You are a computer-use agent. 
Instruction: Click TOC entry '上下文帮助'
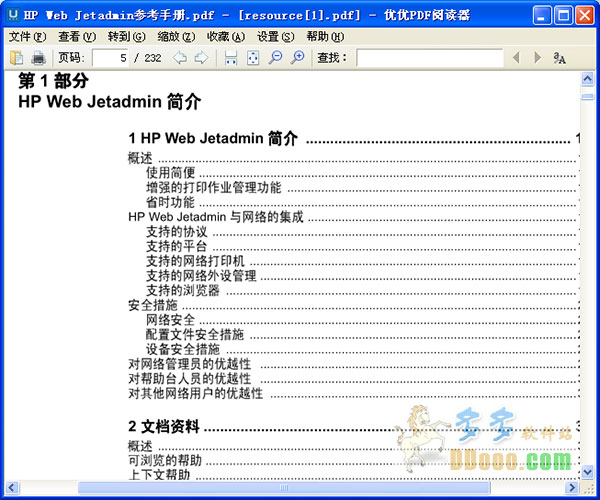coord(159,475)
